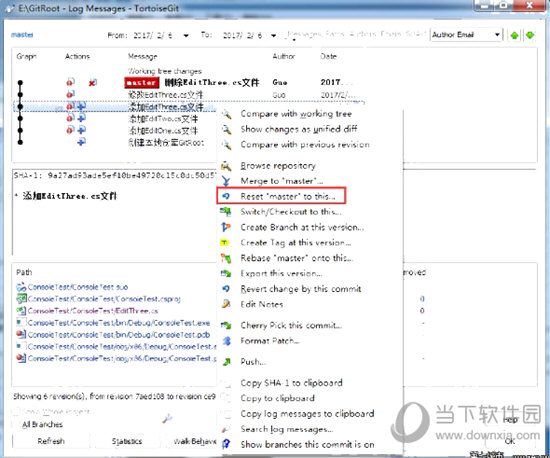Open the EditThree.cs file path

[x=93, y=311]
